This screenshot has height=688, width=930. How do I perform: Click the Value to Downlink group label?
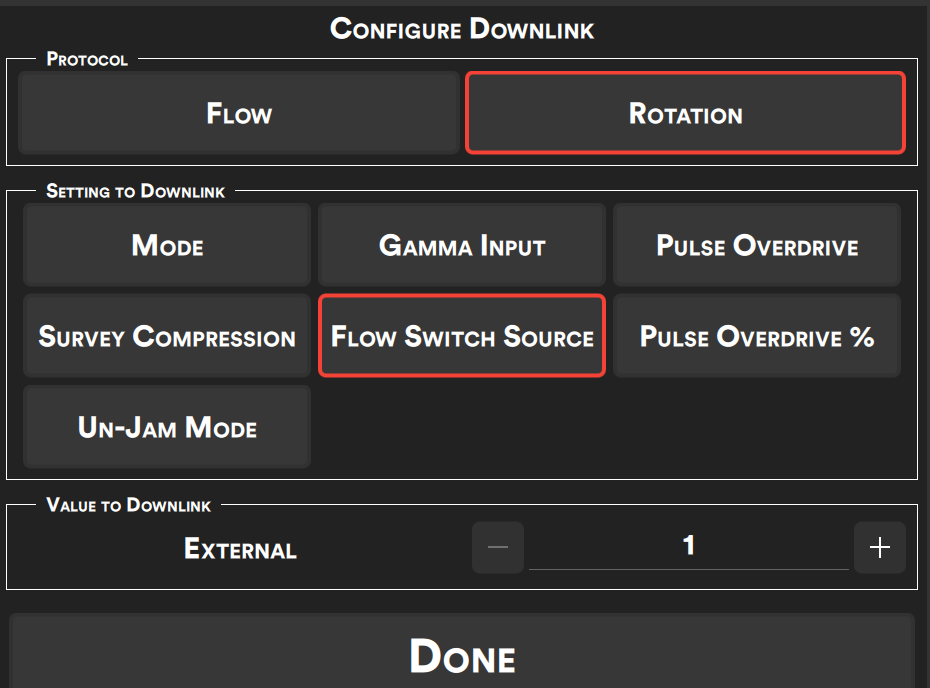coord(129,505)
